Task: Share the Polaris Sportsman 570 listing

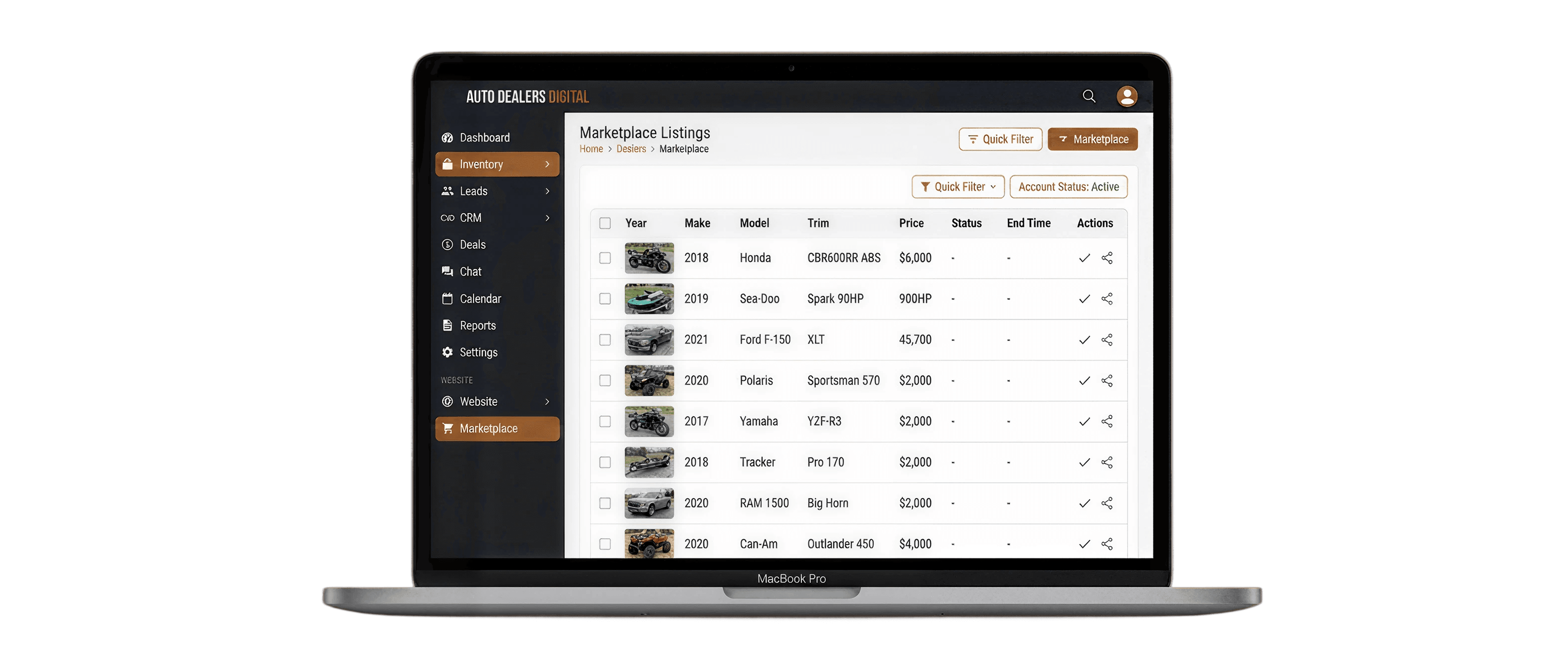Action: pos(1107,381)
